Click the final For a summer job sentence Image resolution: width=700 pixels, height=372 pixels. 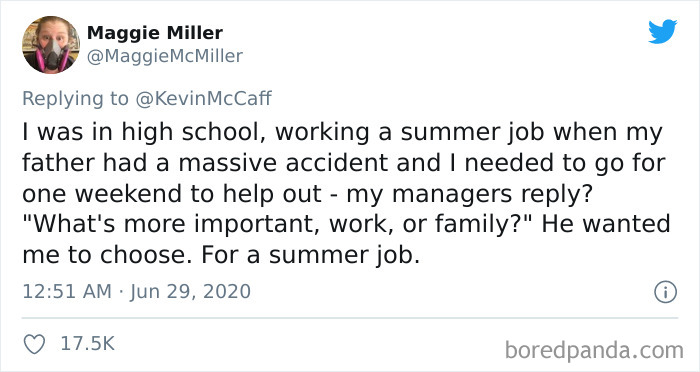click(x=311, y=255)
